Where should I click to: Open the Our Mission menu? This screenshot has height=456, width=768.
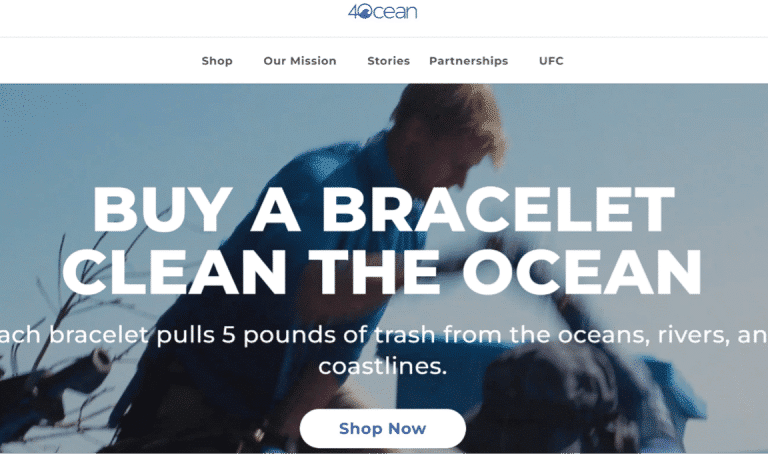click(300, 61)
